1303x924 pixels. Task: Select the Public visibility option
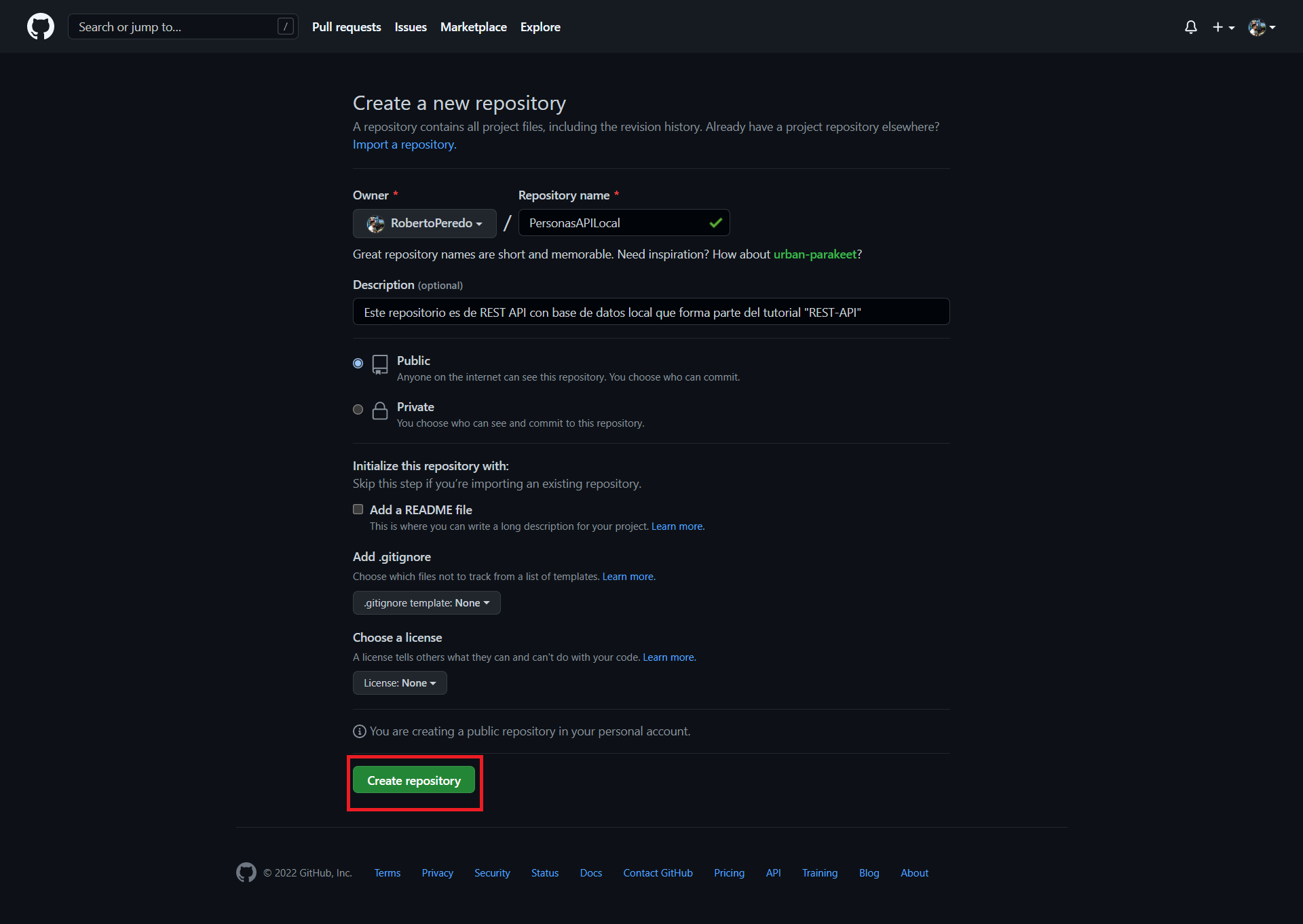click(358, 364)
